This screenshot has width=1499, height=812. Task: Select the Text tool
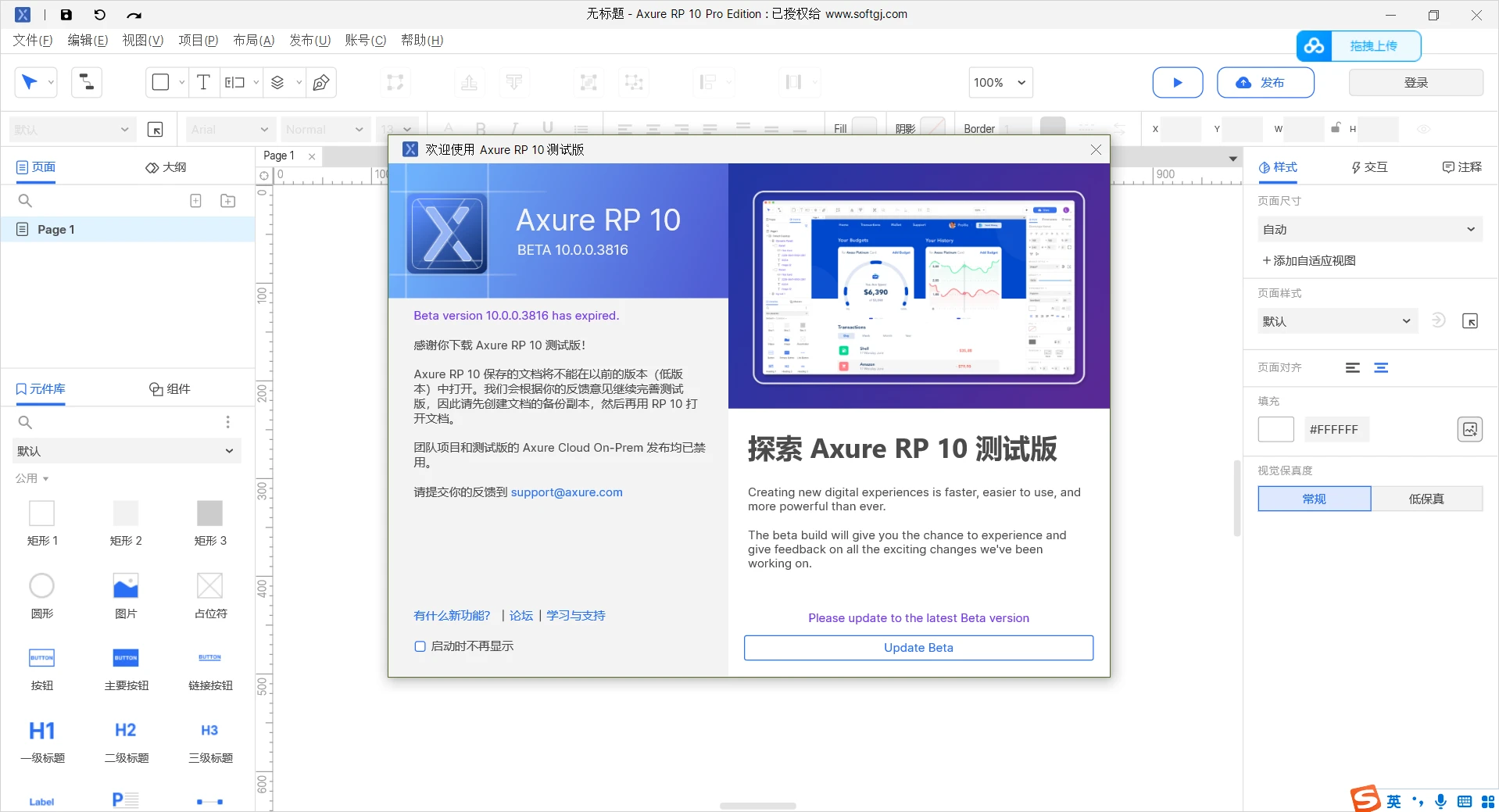[204, 82]
